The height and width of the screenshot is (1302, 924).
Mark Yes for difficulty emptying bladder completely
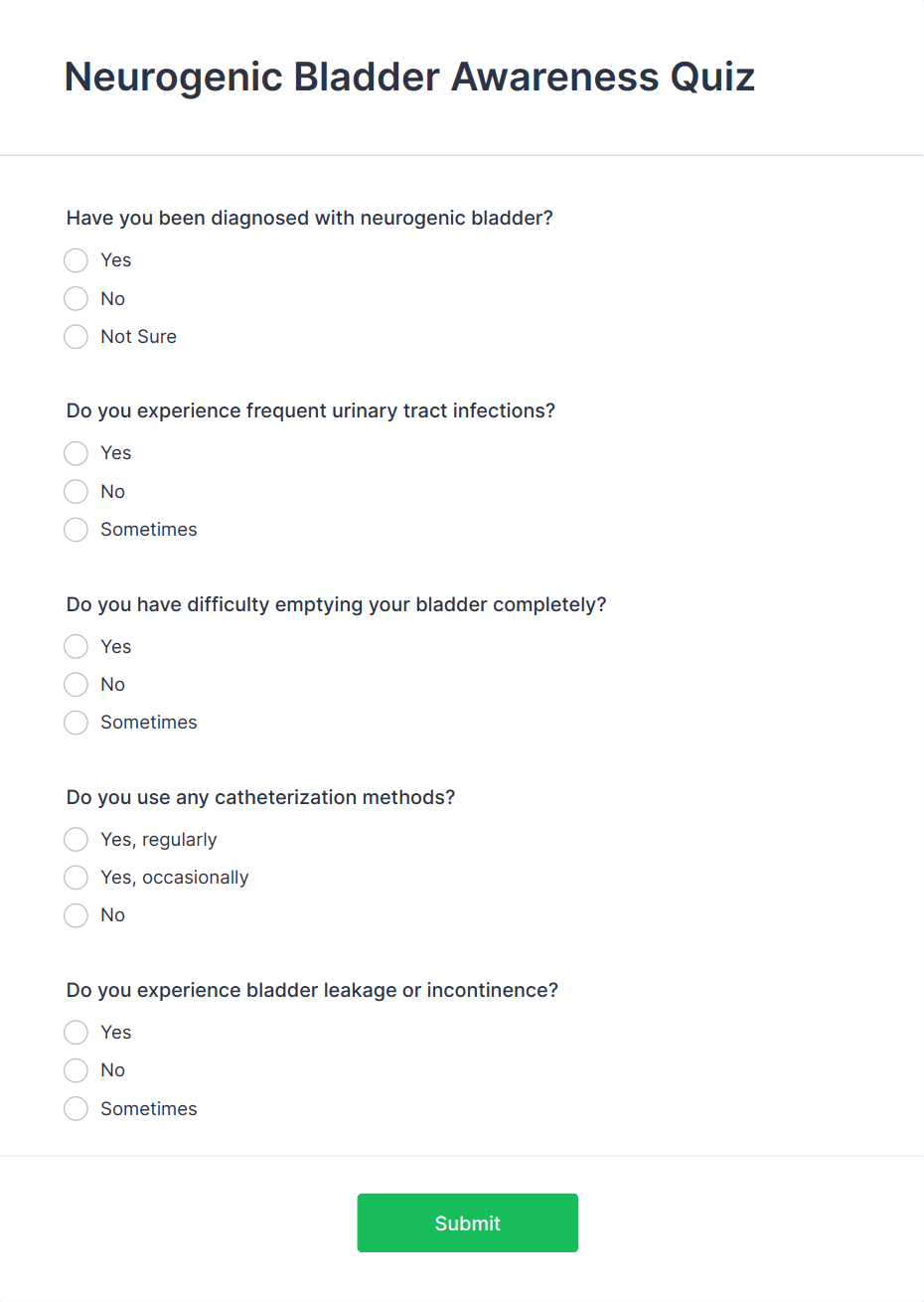77,646
